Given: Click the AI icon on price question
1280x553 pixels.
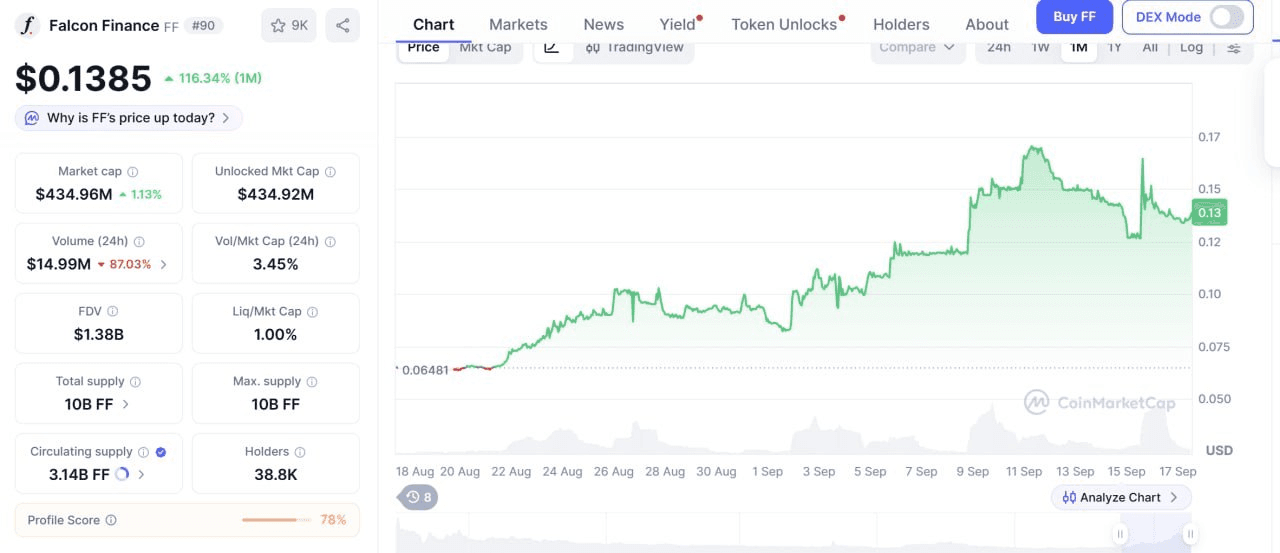Looking at the screenshot, I should [32, 118].
